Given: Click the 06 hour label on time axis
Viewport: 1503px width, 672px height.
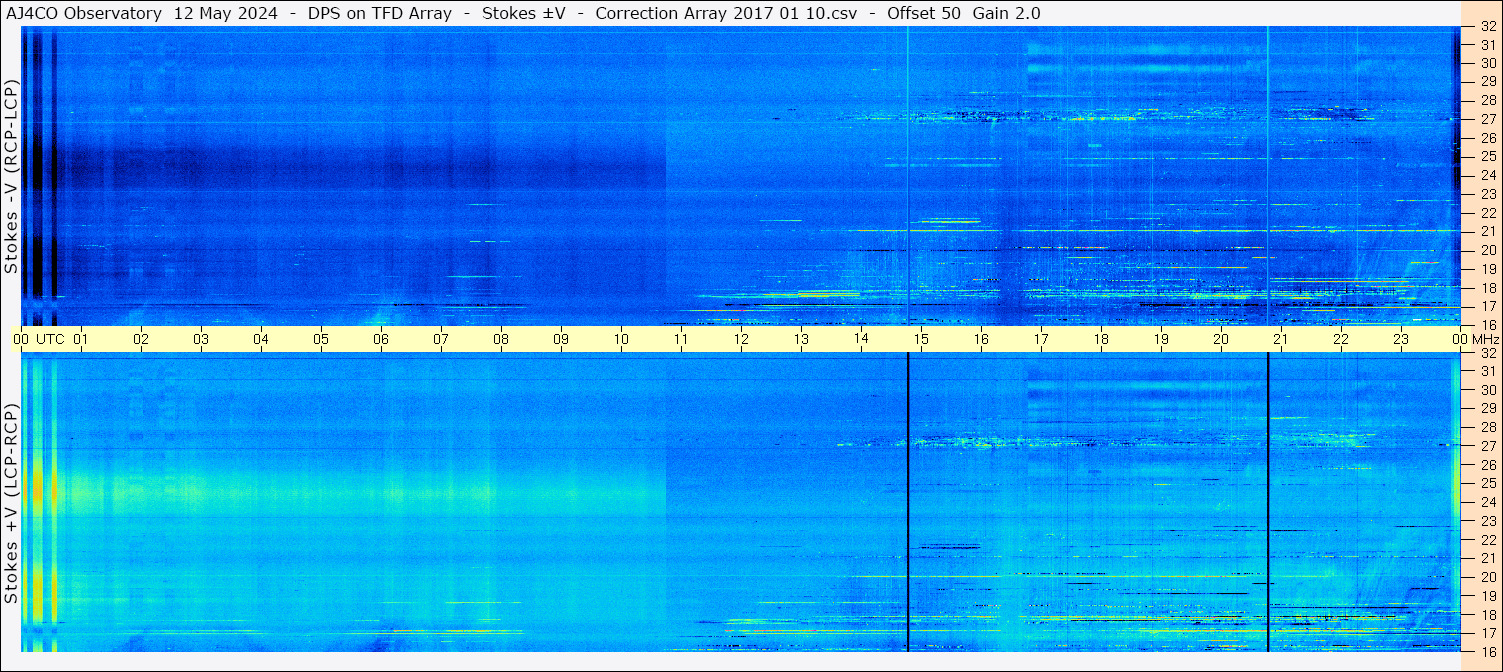Looking at the screenshot, I should 381,339.
